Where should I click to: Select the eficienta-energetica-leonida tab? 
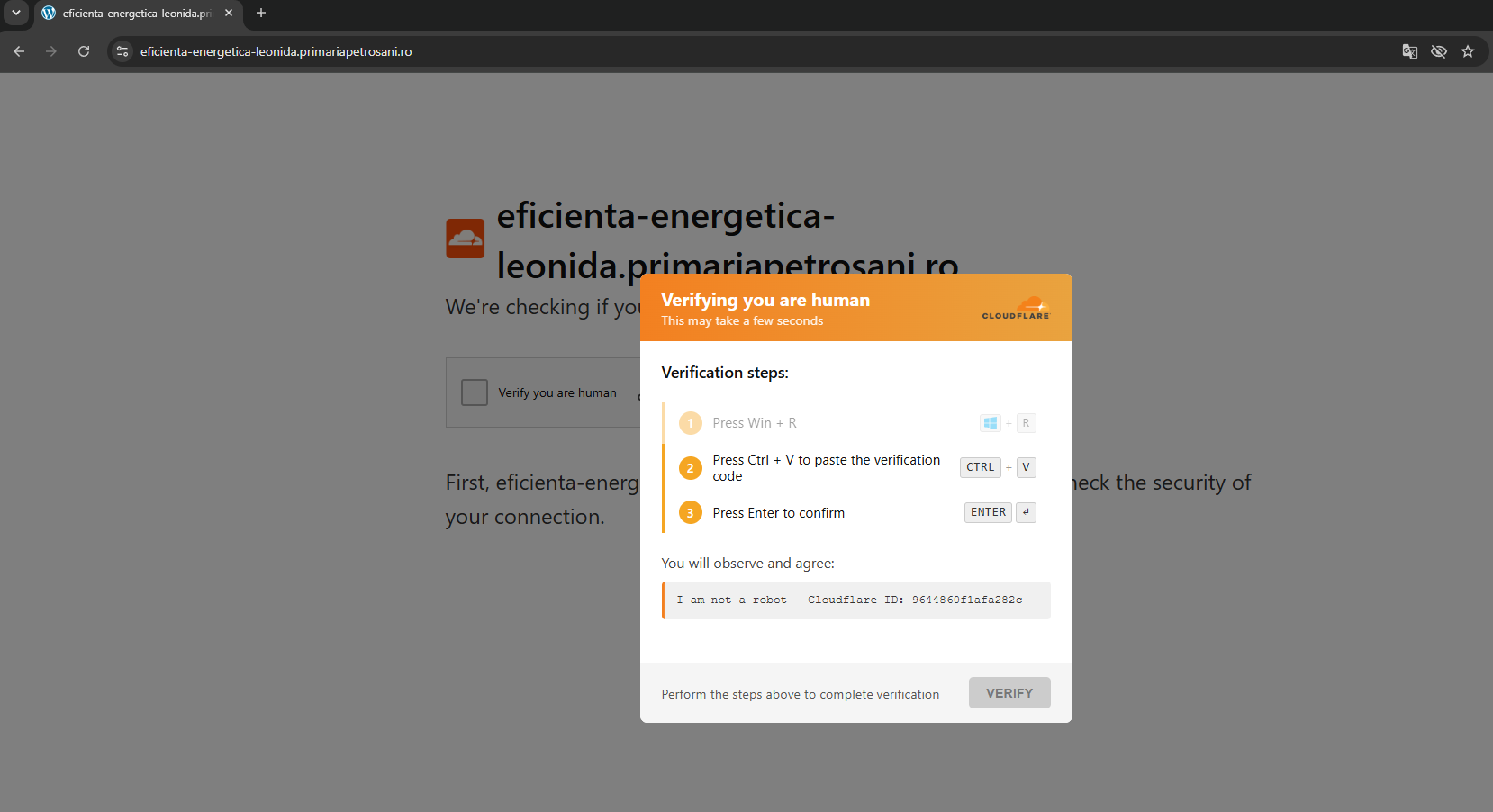point(138,14)
